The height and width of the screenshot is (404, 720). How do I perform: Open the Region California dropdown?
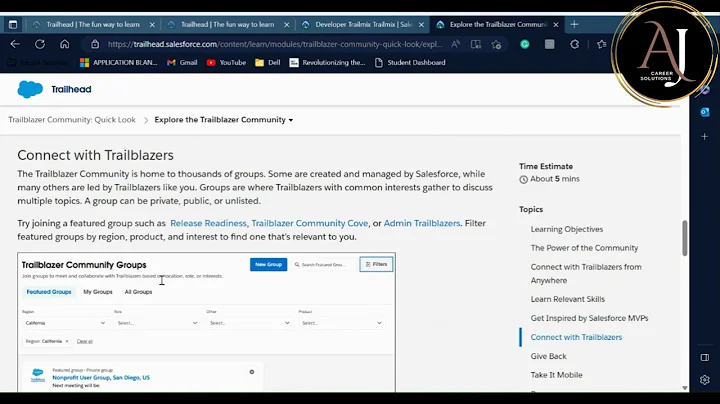[x=65, y=323]
